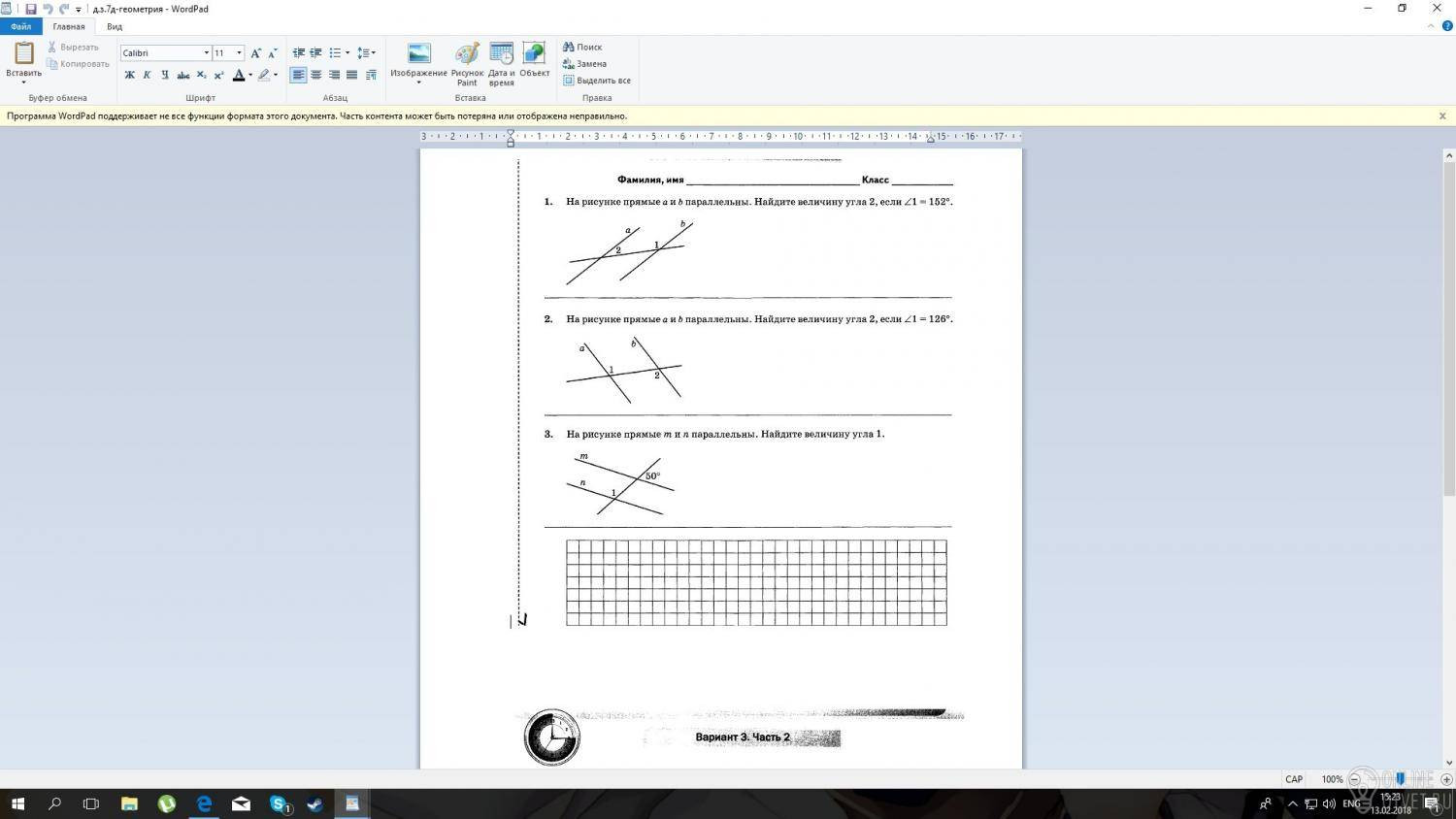Switch to the Вид tab
The width and height of the screenshot is (1456, 819).
point(115,26)
